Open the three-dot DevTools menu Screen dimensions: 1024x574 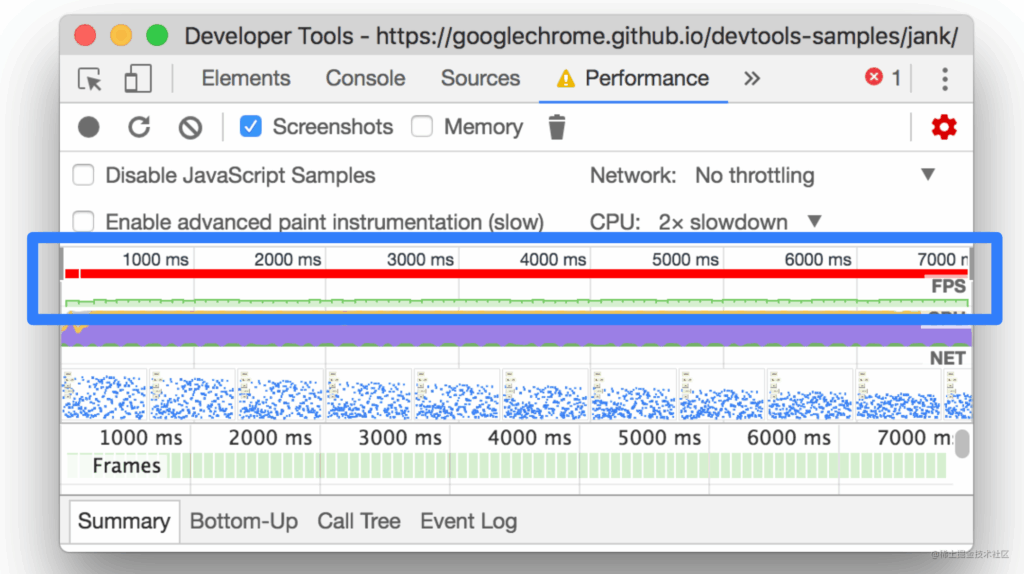coord(945,79)
